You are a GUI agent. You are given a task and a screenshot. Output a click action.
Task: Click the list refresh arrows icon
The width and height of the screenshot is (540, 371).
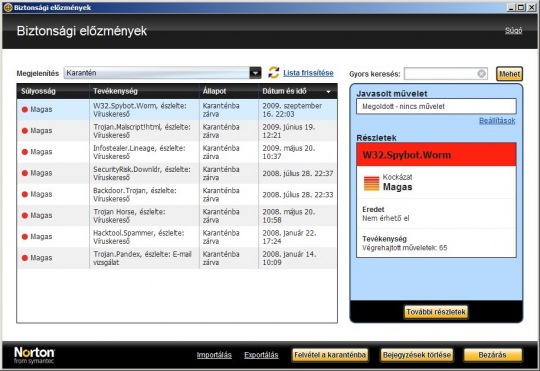tap(274, 72)
